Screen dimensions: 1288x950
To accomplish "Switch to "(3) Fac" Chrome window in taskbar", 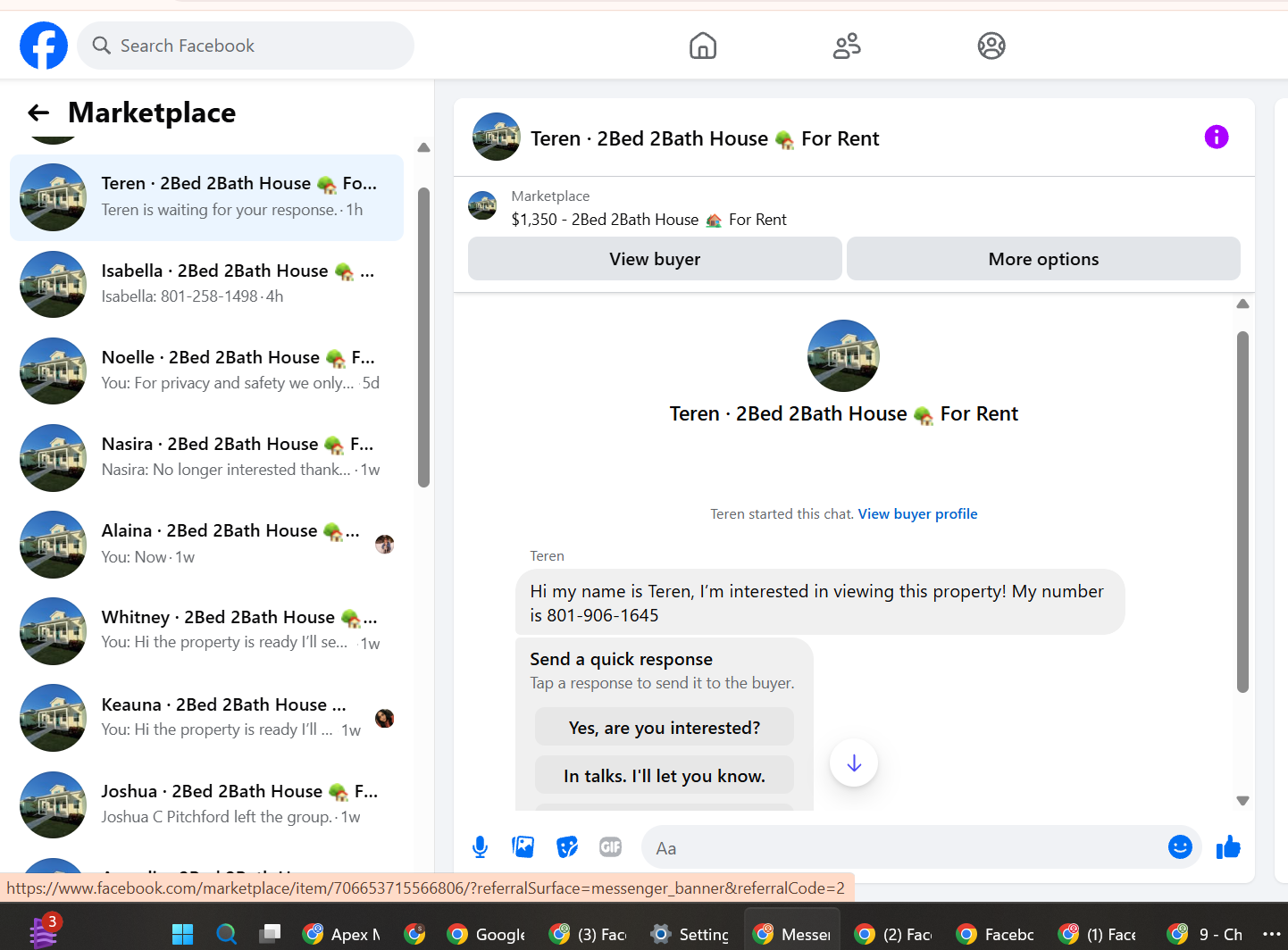I will coord(588,934).
